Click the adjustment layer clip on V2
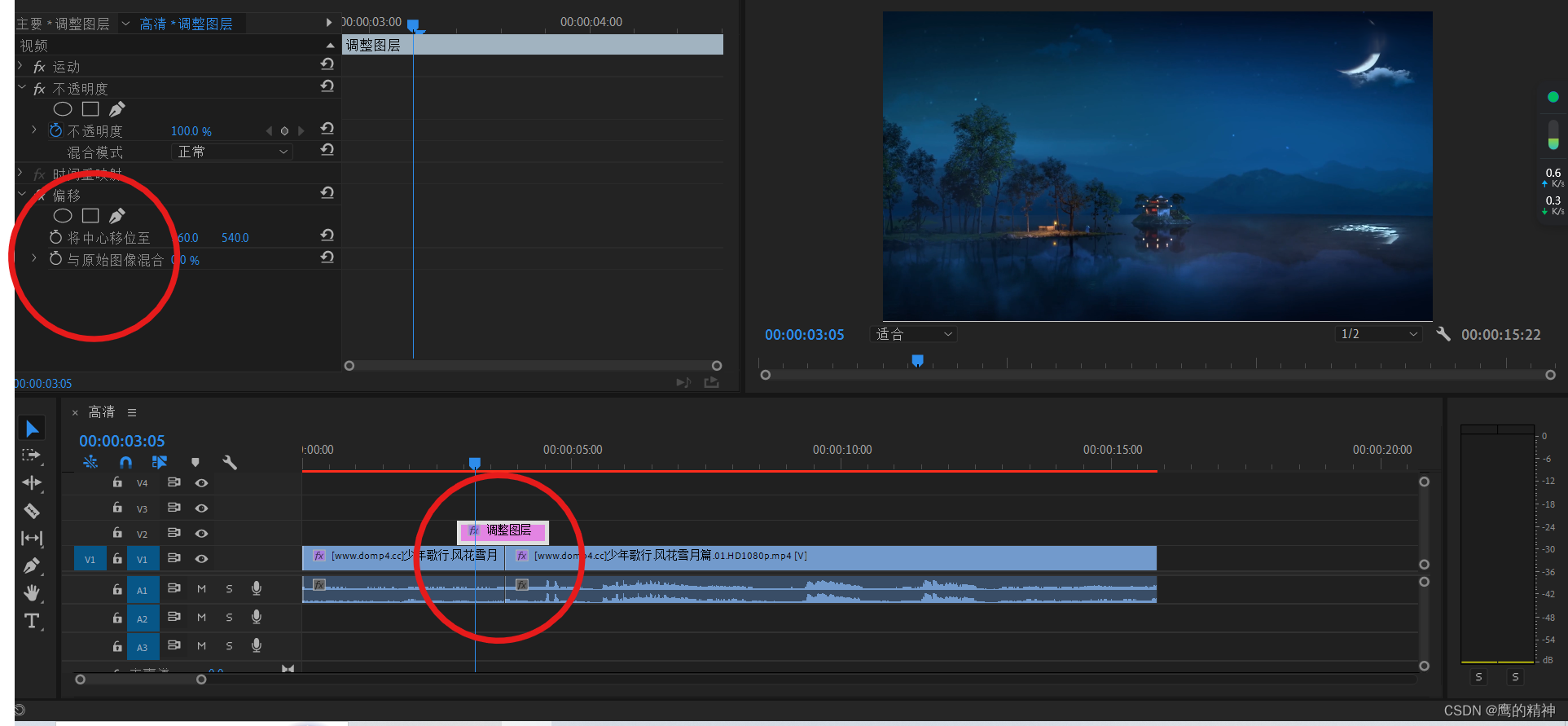The image size is (1568, 726). 503,531
